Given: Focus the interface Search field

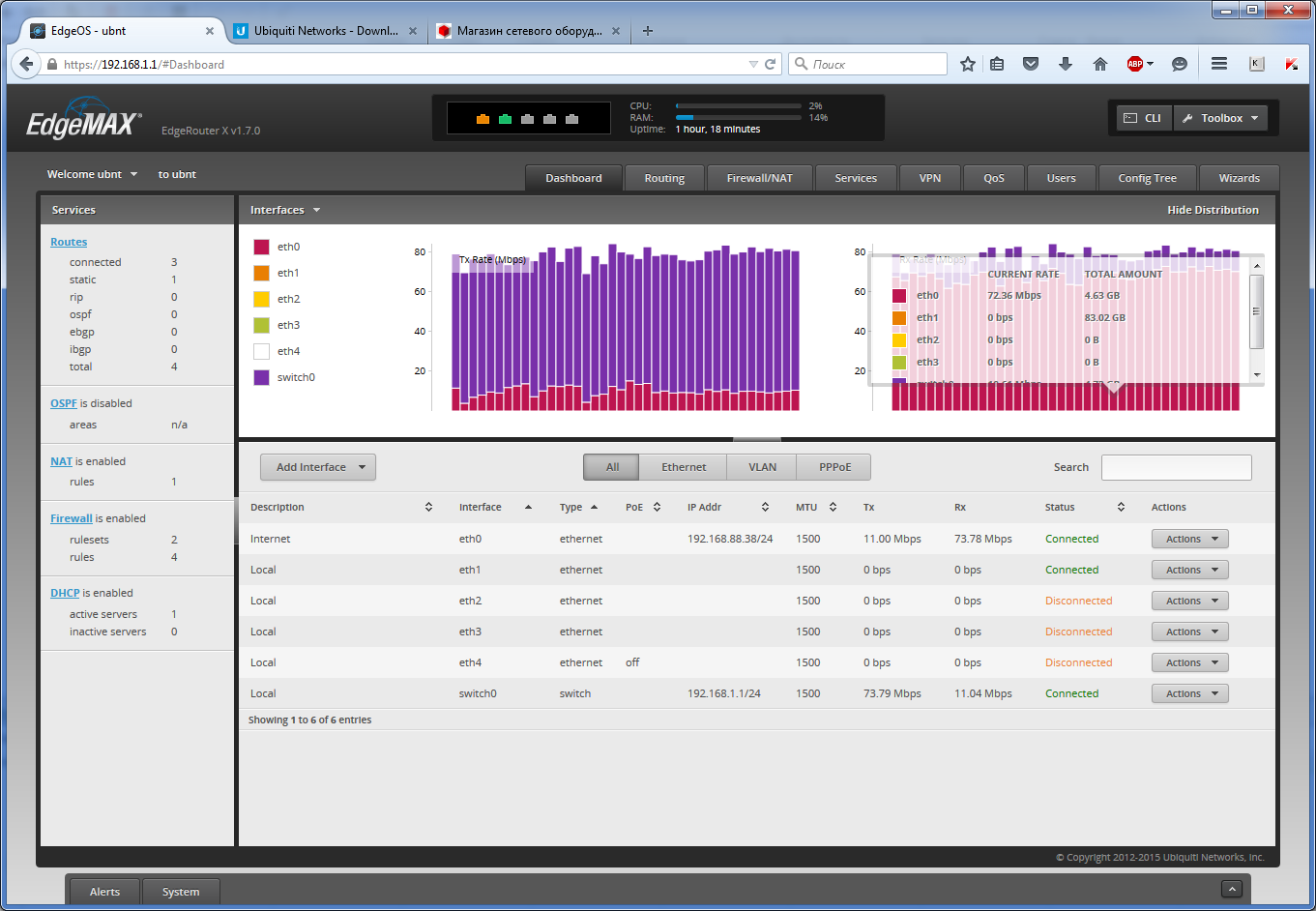Looking at the screenshot, I should (x=1176, y=467).
